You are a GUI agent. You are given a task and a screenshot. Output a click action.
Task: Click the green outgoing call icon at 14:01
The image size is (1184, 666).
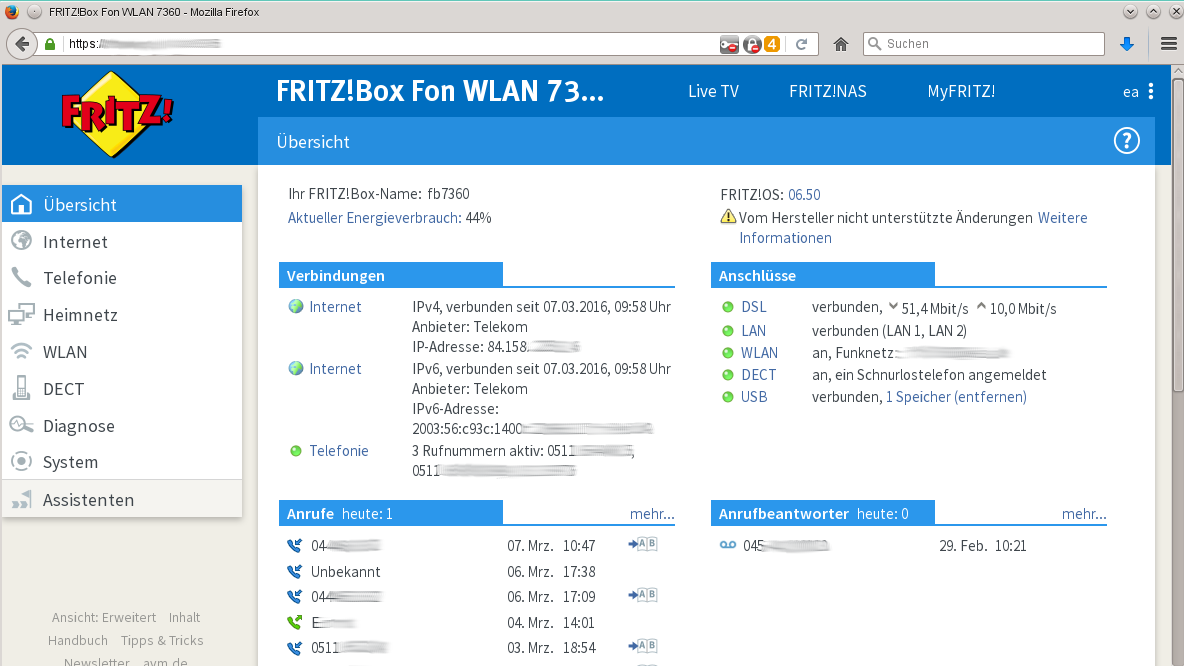pyautogui.click(x=294, y=622)
